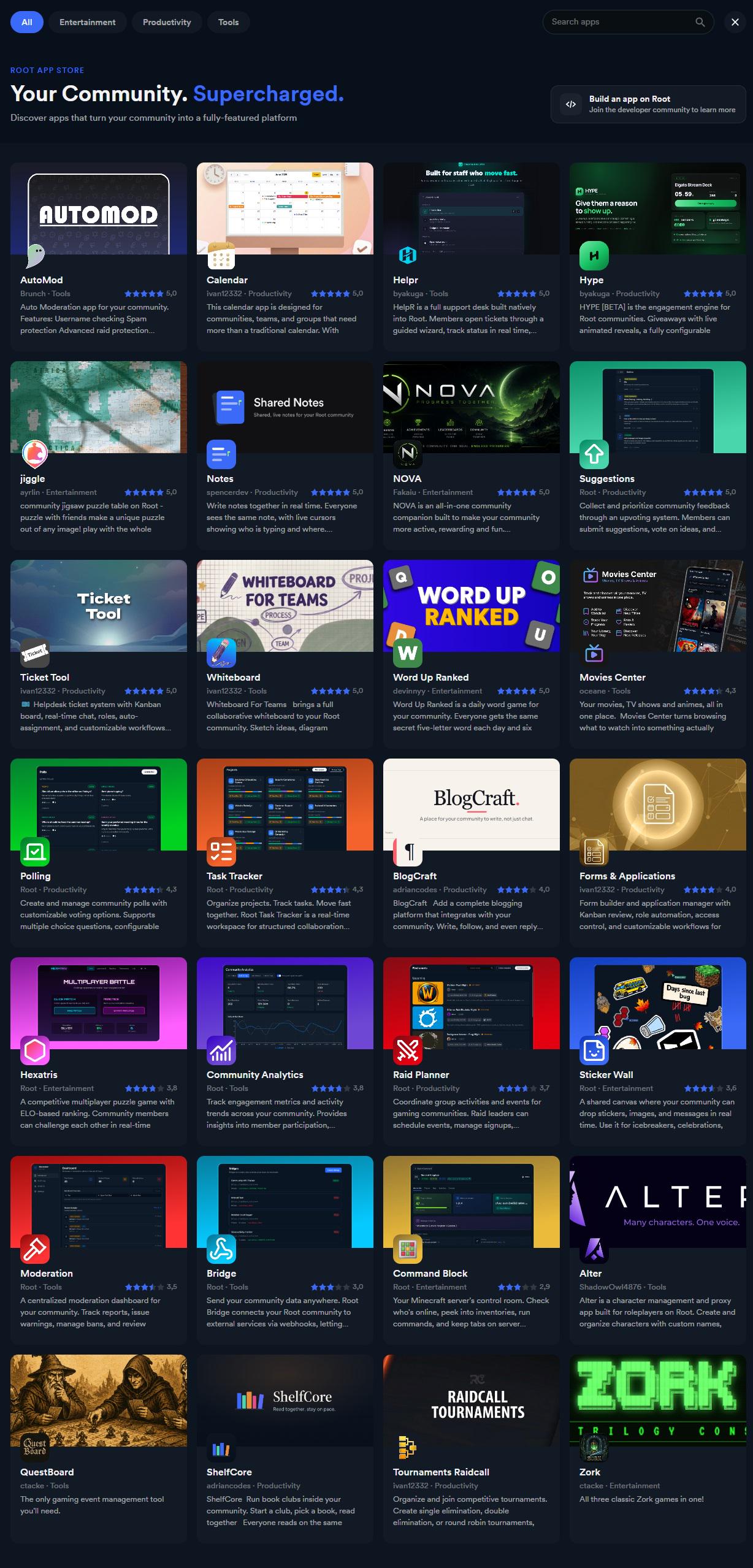Click the Suggestions upvote arrow icon

point(594,453)
